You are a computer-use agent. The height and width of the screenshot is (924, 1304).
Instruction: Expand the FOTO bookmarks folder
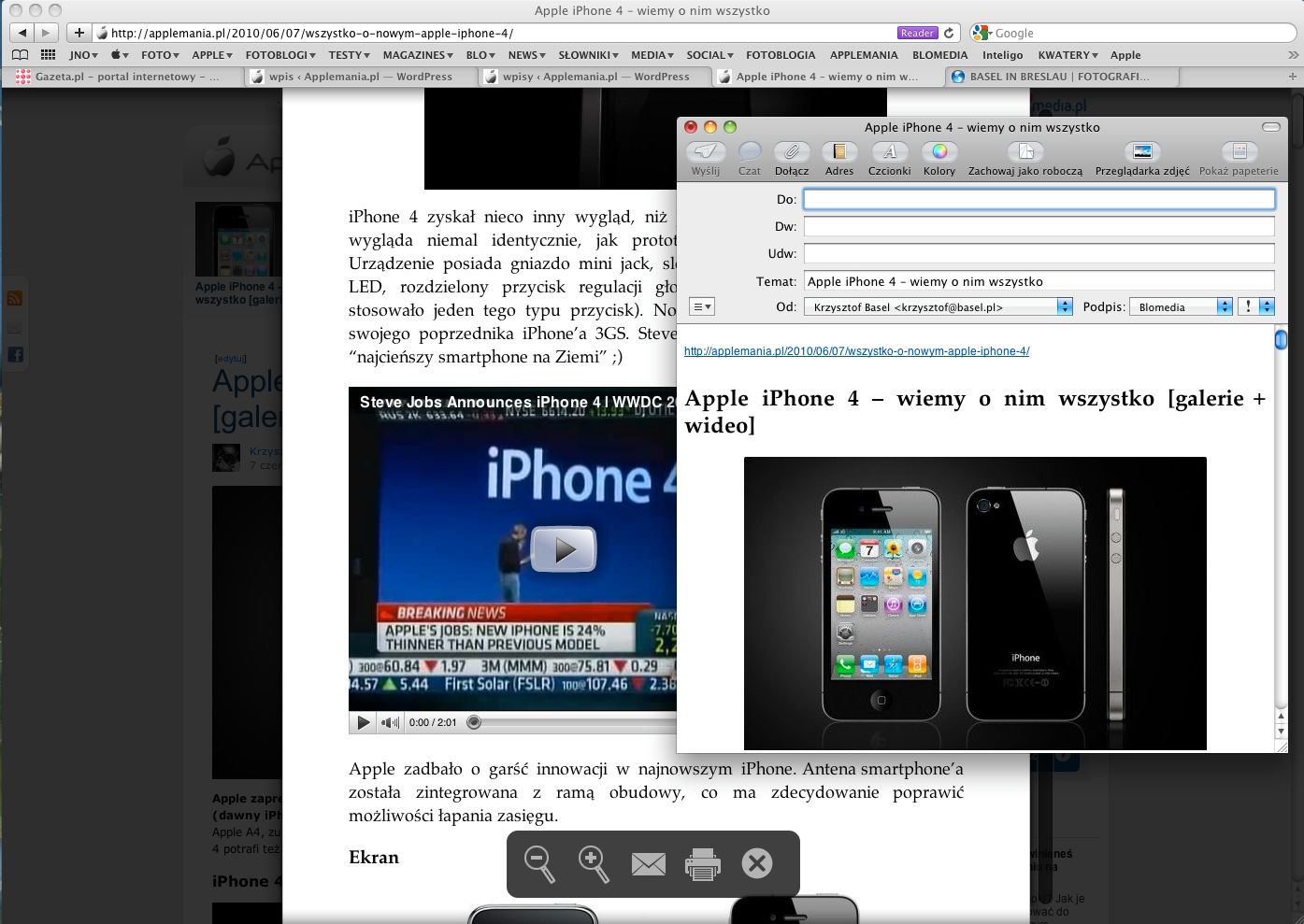click(x=160, y=55)
